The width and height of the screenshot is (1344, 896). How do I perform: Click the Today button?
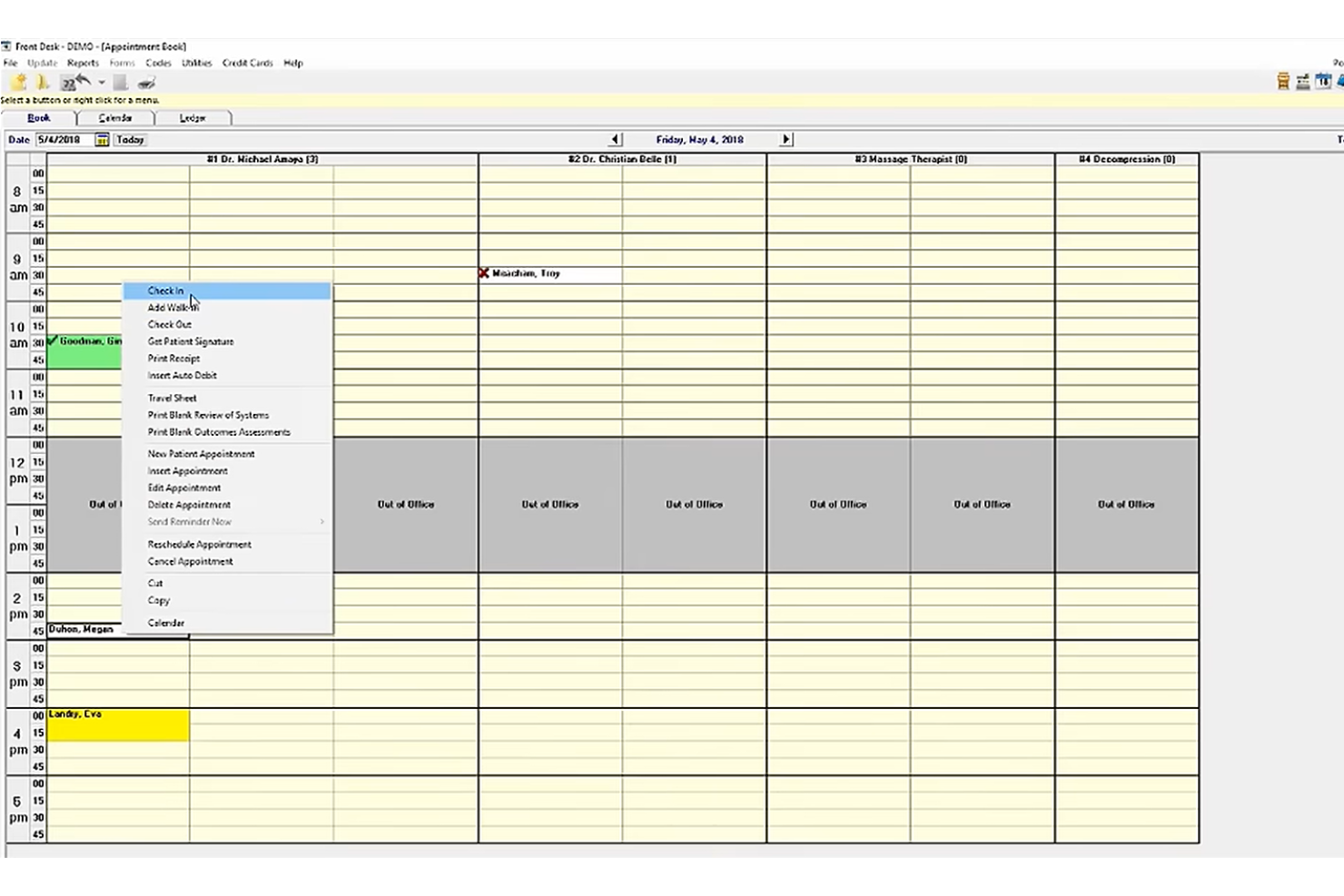click(128, 140)
